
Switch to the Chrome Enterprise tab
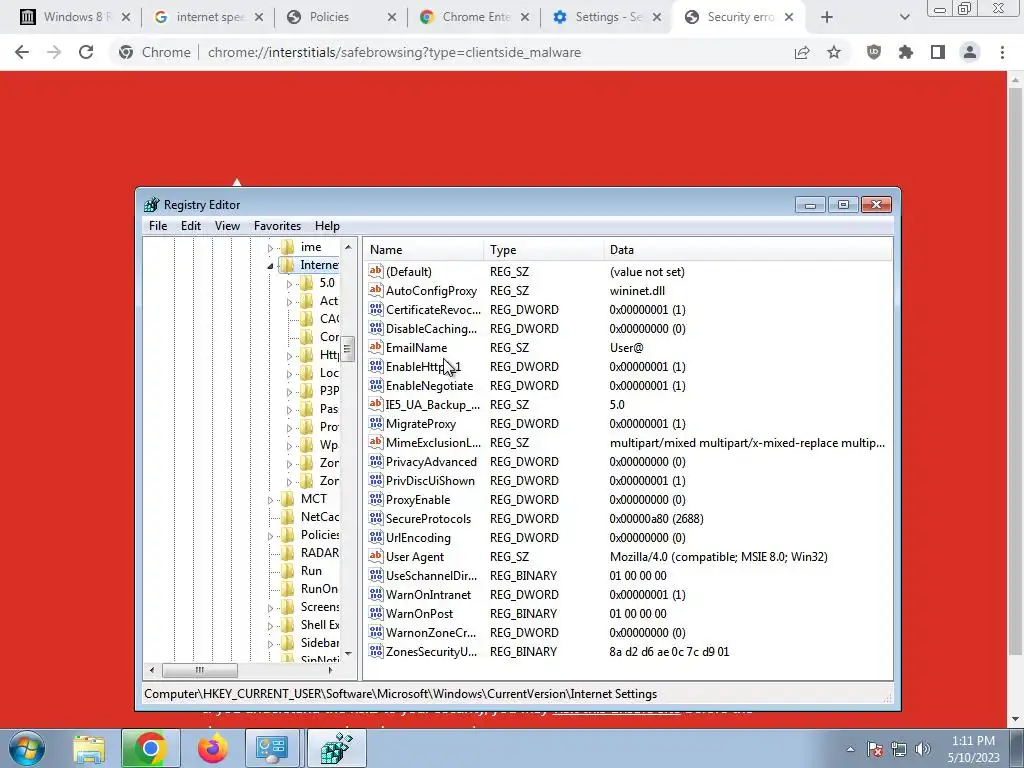[x=475, y=17]
